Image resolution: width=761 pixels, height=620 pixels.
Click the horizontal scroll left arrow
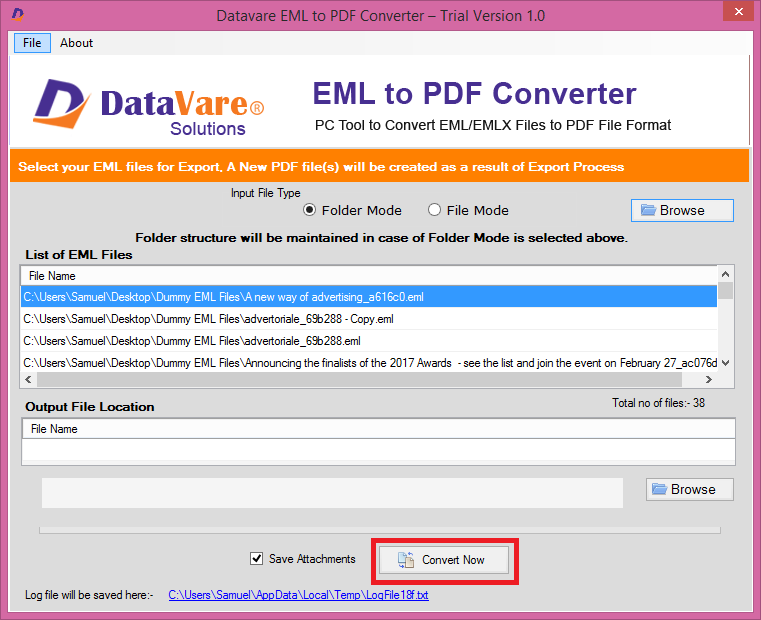tap(28, 380)
